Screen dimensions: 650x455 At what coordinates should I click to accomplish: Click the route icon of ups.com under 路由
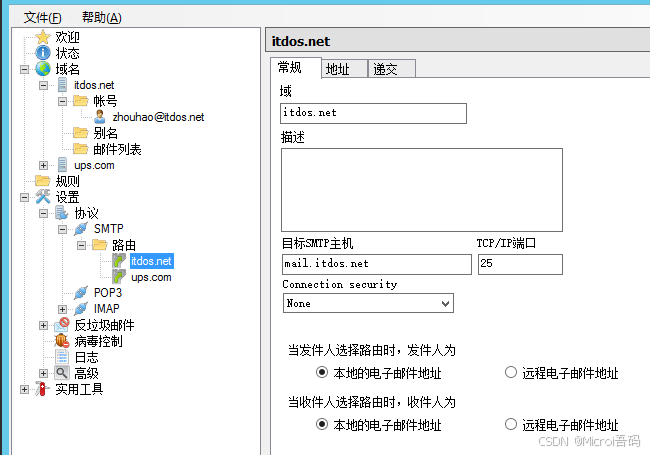click(x=119, y=277)
